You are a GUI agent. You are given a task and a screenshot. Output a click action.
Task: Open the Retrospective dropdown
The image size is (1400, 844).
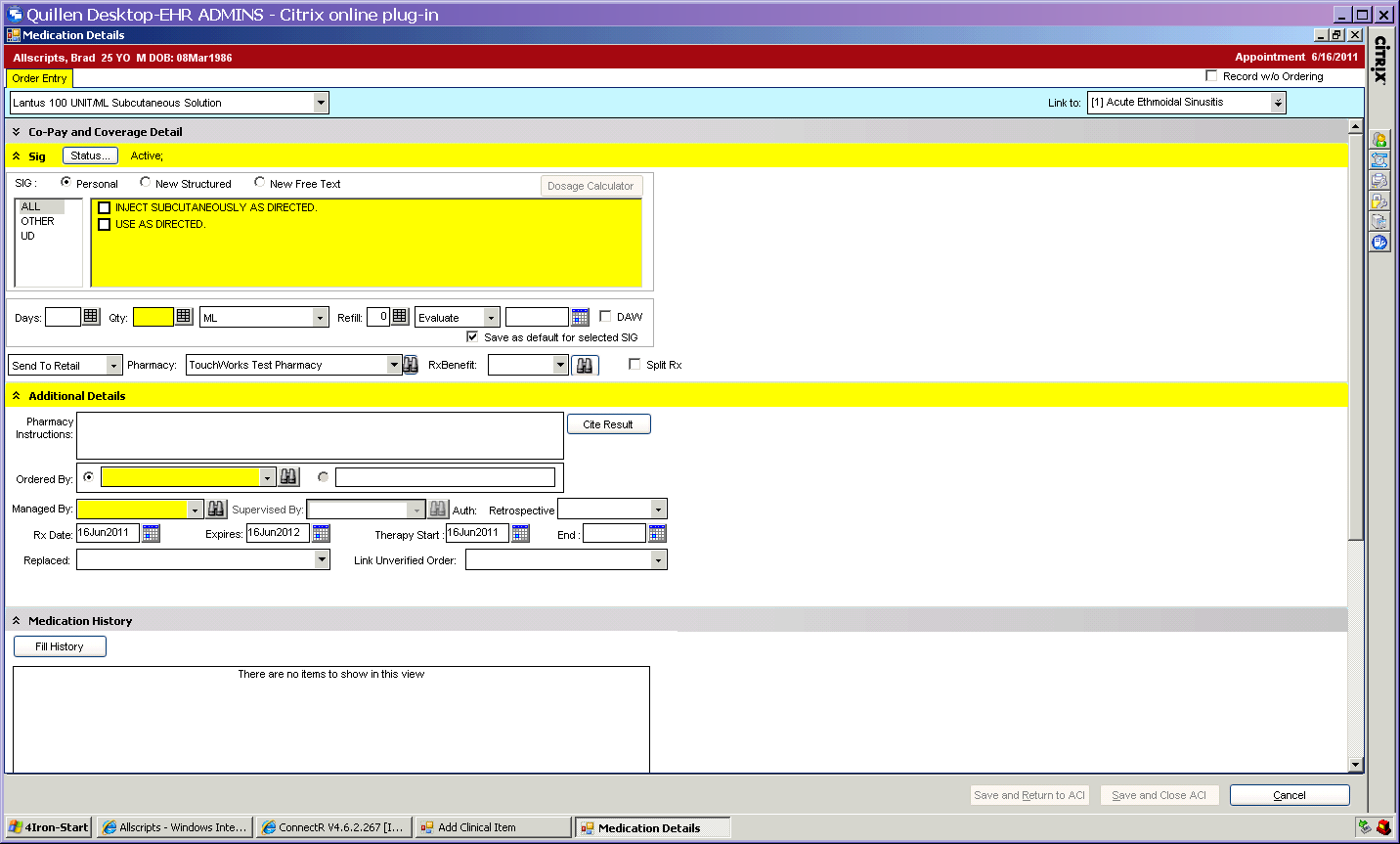[x=658, y=509]
